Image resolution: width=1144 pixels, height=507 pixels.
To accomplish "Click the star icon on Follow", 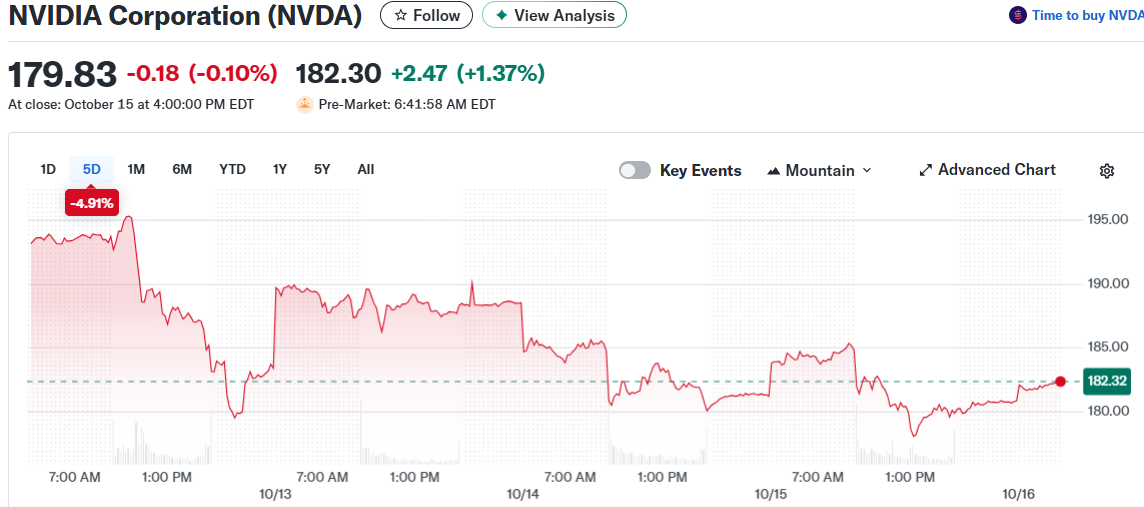I will coord(401,15).
